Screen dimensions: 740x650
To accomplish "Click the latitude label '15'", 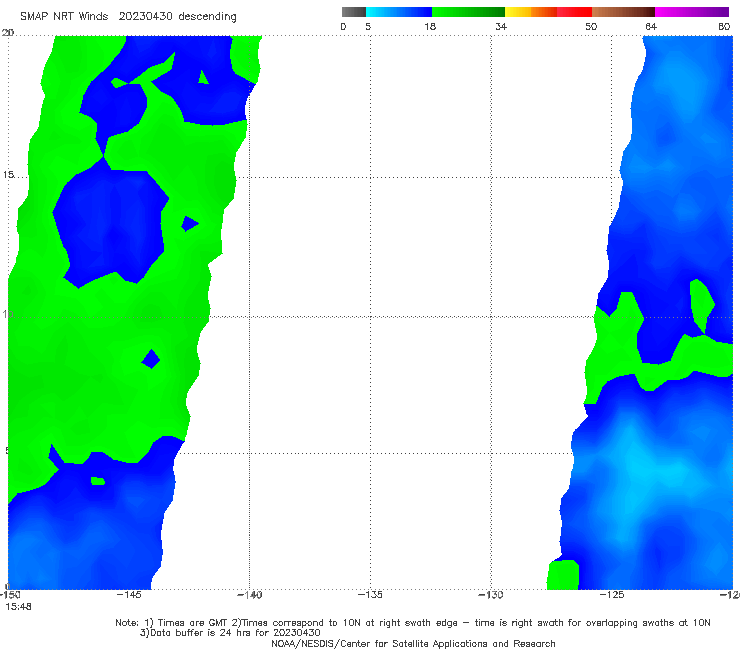I will point(8,175).
